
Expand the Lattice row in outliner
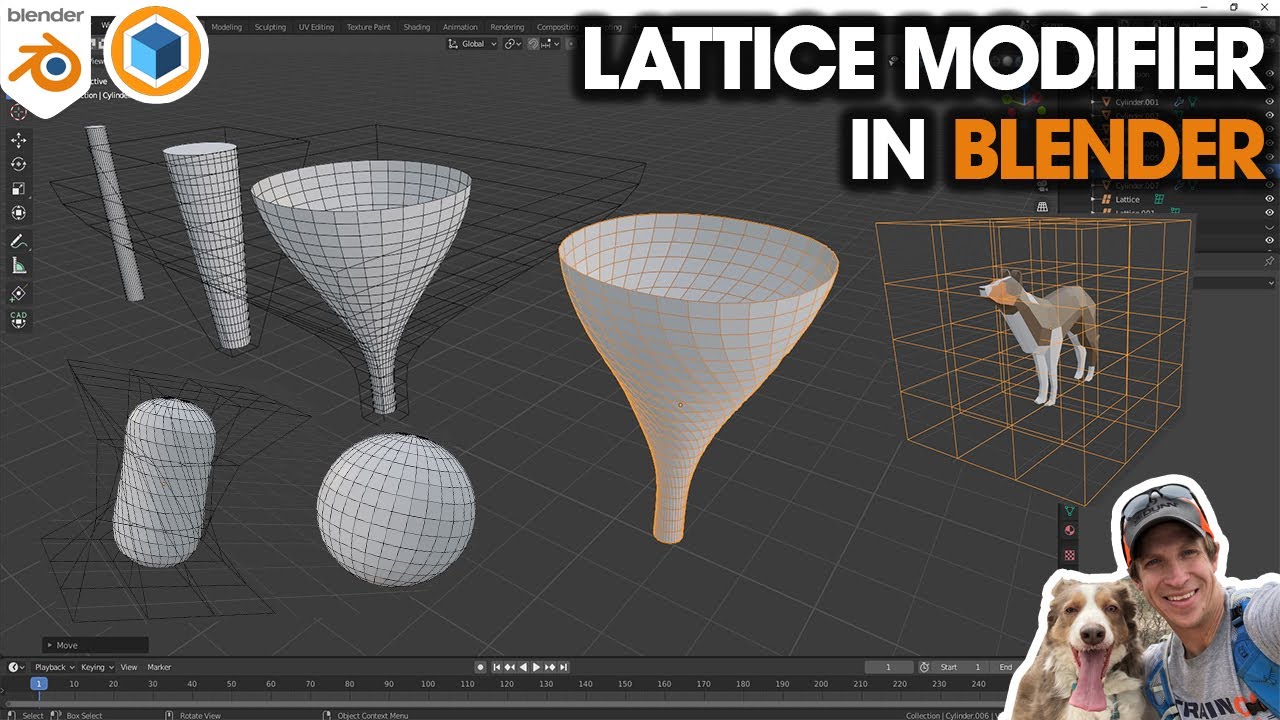[x=1095, y=200]
